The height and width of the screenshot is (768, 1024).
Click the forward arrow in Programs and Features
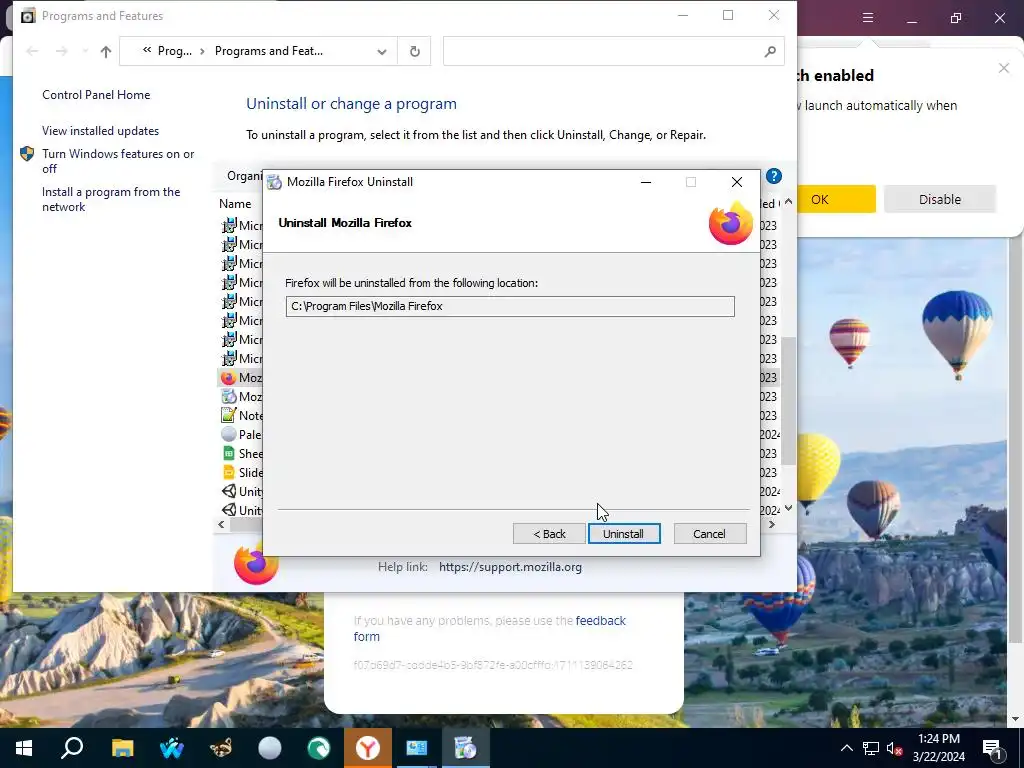tap(61, 51)
